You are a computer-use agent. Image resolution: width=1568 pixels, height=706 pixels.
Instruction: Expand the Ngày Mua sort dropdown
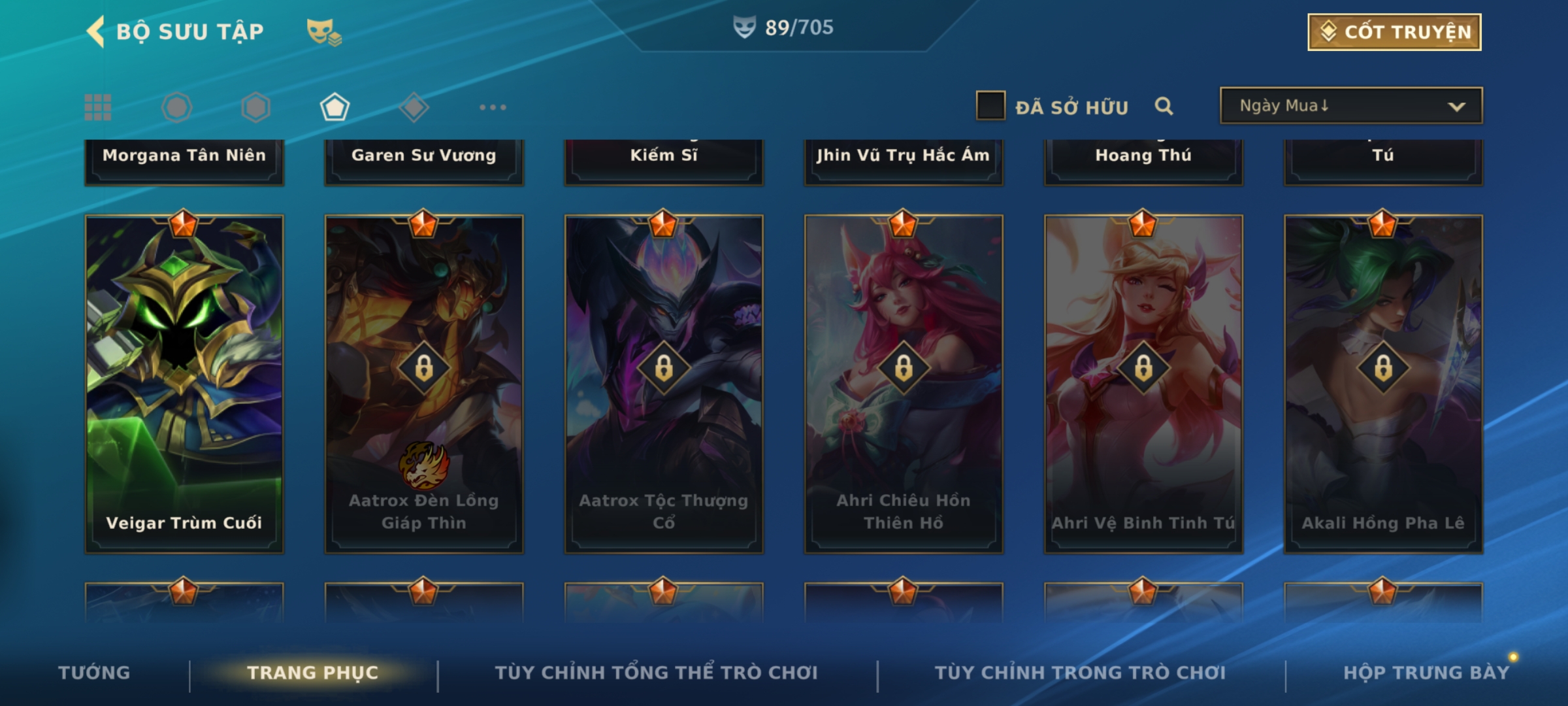[1351, 105]
